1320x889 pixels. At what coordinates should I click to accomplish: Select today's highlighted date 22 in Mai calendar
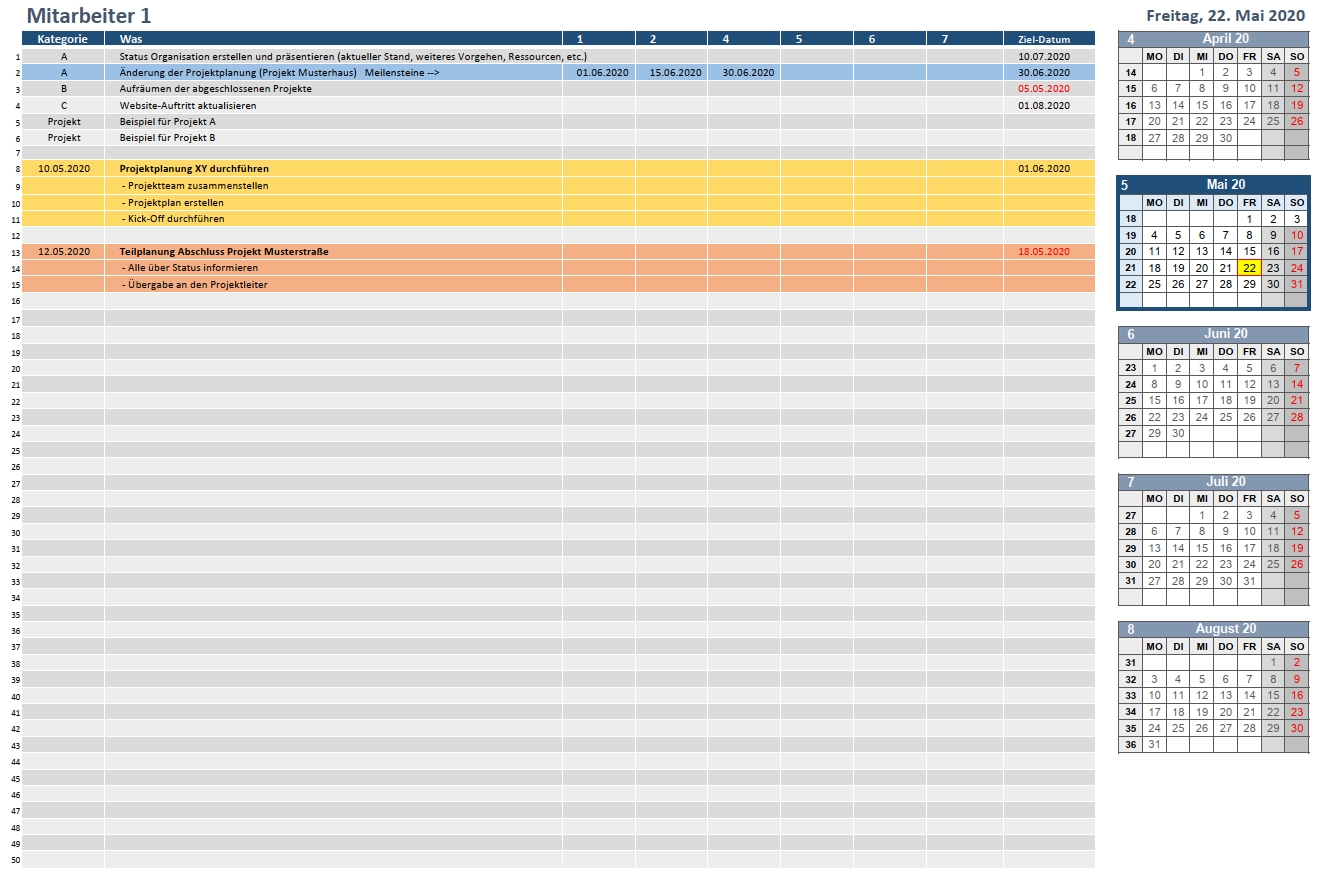point(1249,268)
